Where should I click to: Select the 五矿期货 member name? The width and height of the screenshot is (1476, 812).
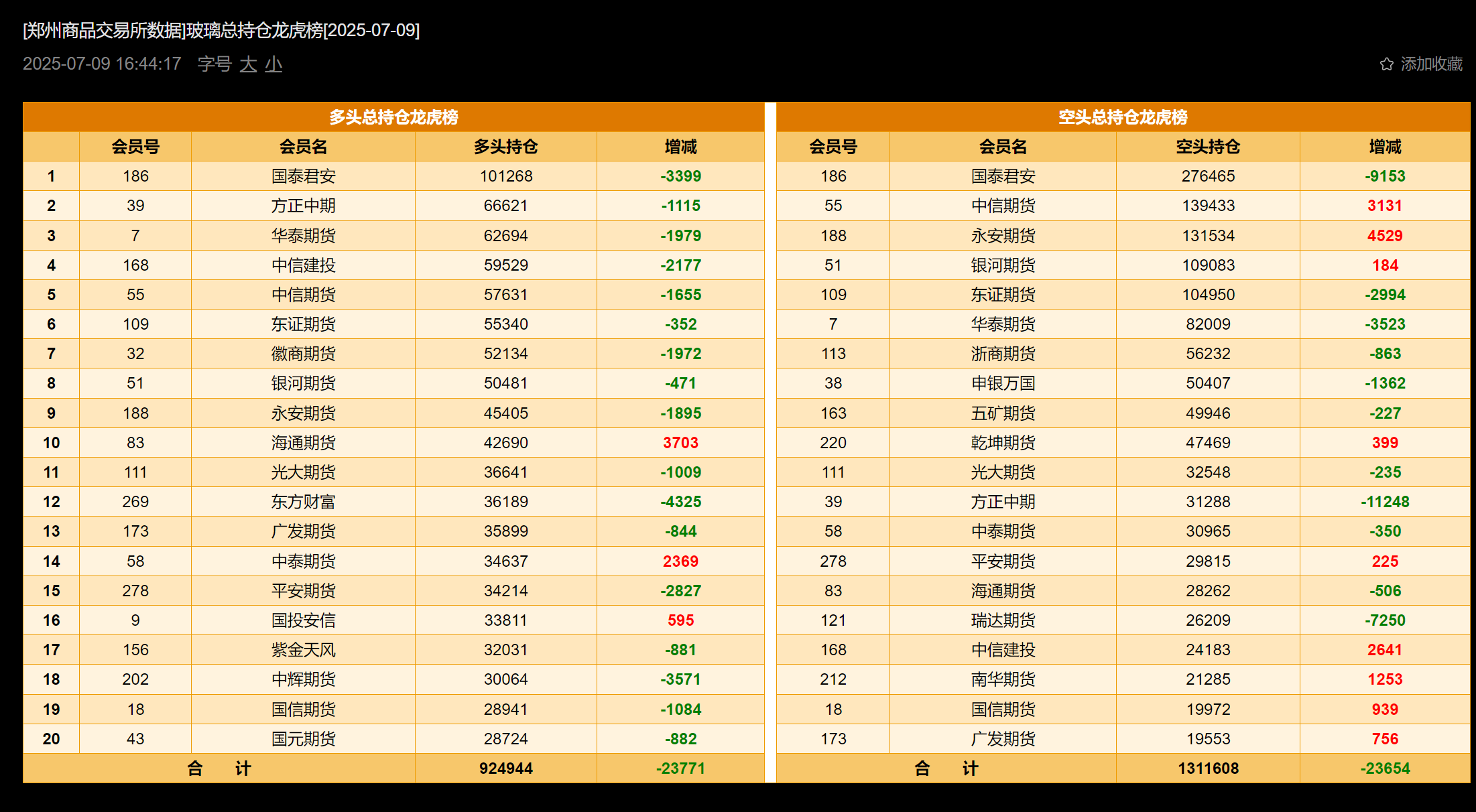(1003, 413)
